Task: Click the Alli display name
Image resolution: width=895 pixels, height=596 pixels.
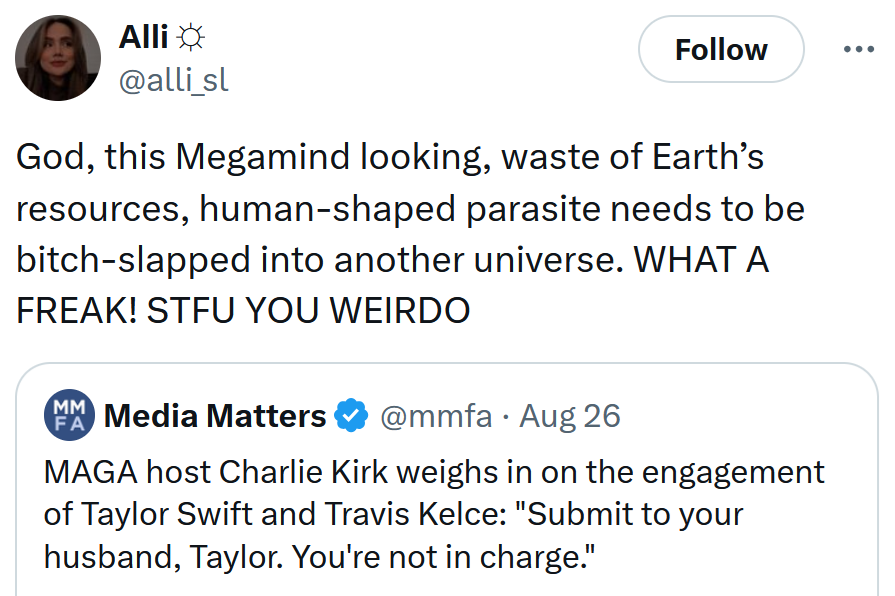Action: pyautogui.click(x=141, y=36)
